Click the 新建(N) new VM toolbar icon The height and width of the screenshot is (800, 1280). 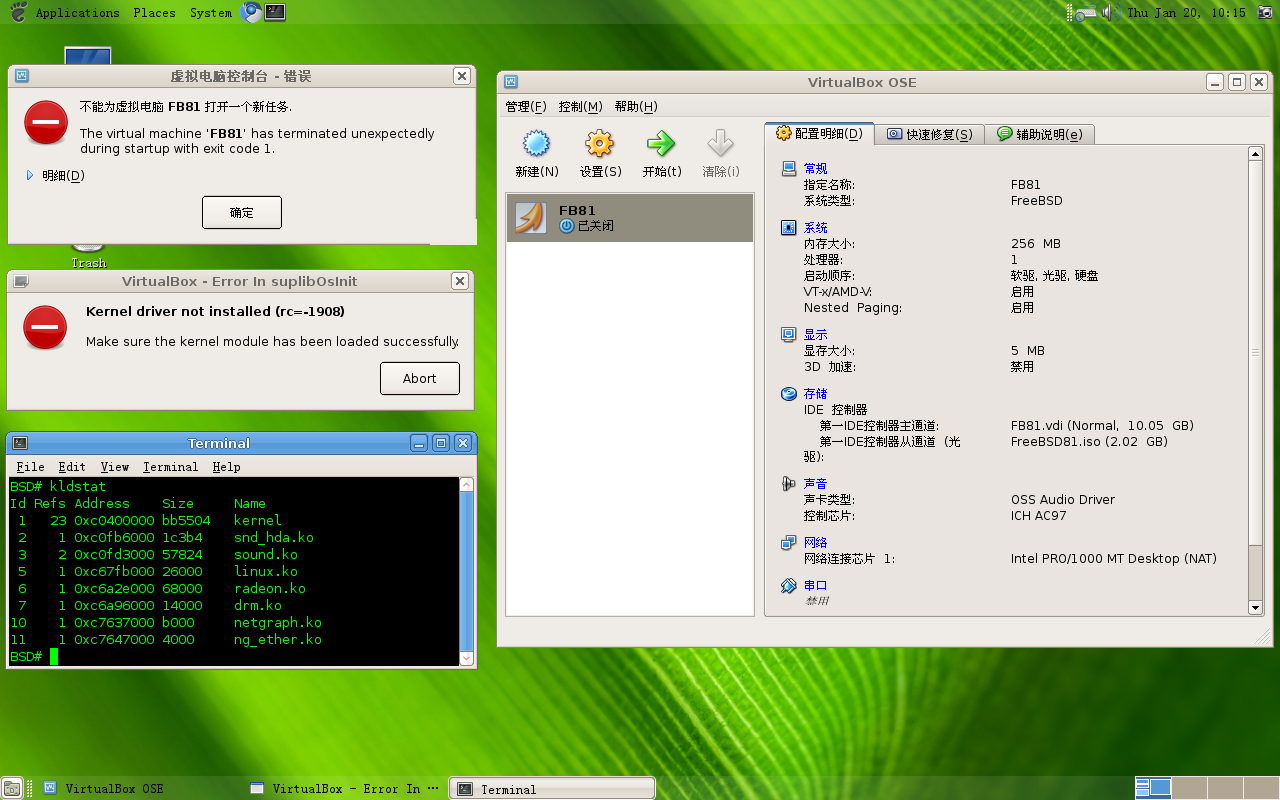[x=537, y=144]
